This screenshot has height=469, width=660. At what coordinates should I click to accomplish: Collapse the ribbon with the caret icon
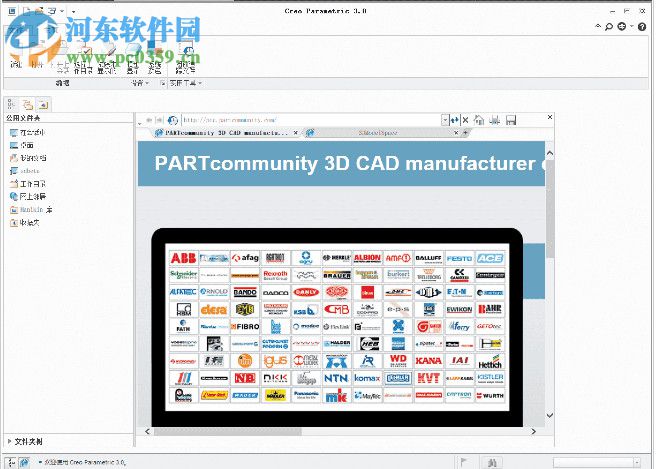(598, 26)
